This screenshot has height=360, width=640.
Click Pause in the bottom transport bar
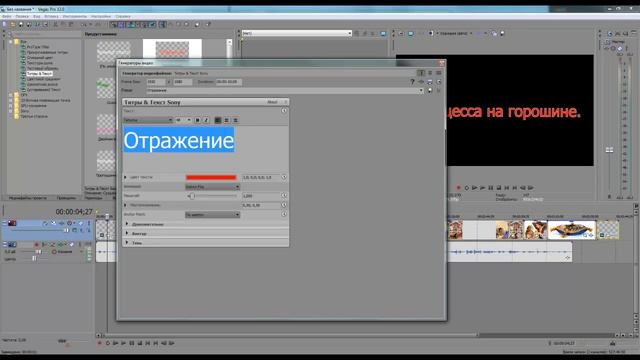132,343
